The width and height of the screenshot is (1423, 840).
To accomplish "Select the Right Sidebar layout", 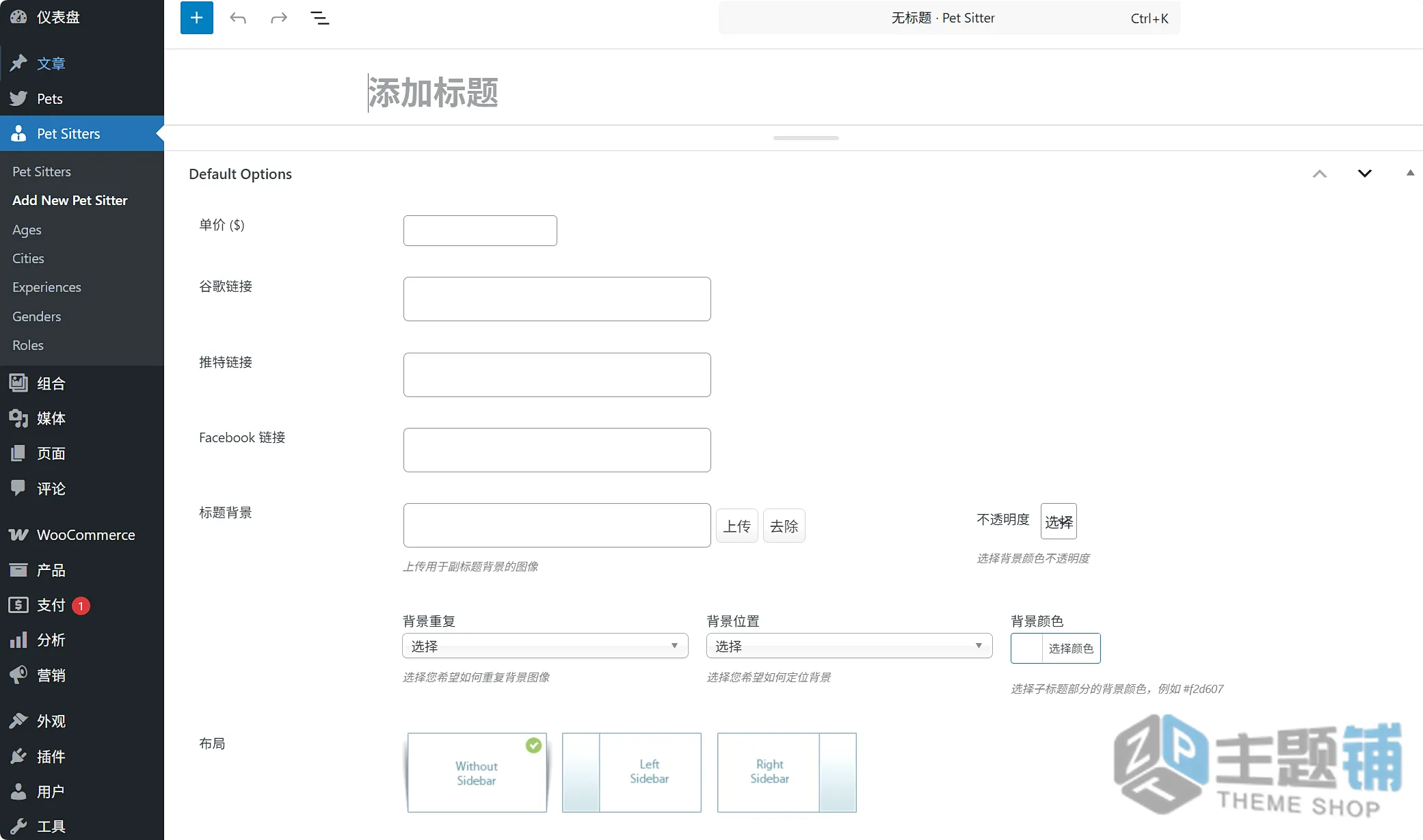I will [x=787, y=772].
